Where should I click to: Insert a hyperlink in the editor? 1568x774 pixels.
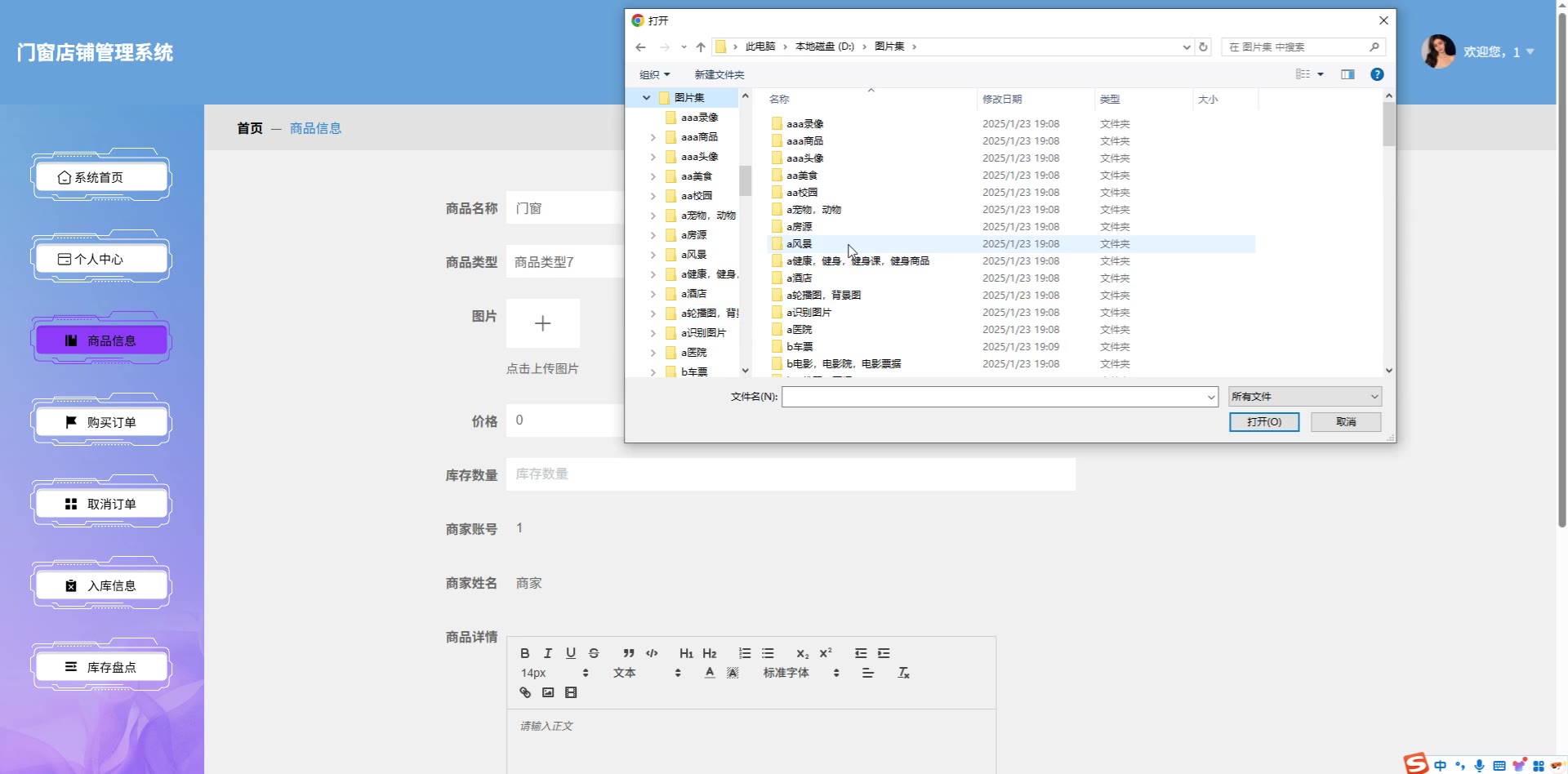[525, 692]
